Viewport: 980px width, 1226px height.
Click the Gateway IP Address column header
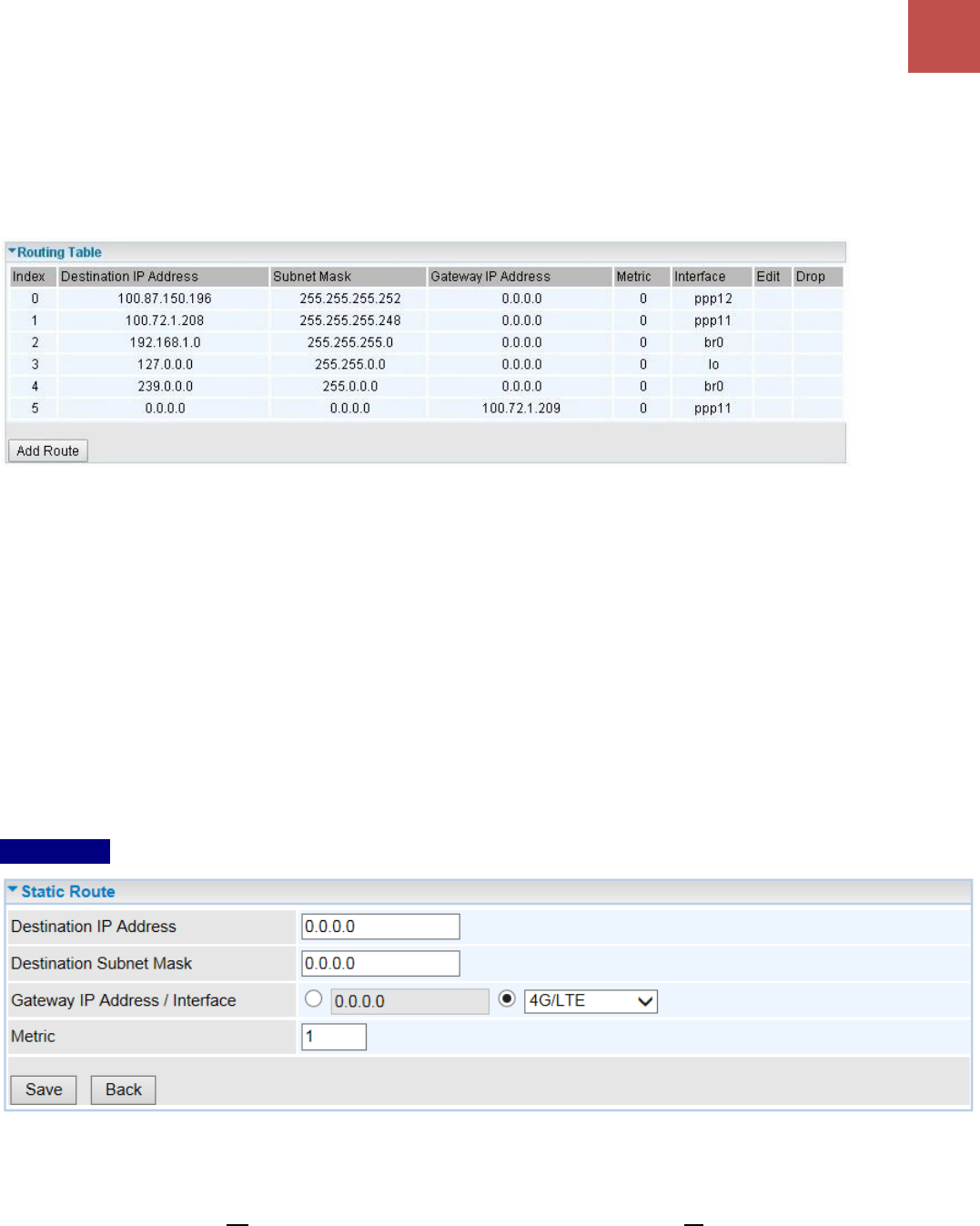coord(520,277)
